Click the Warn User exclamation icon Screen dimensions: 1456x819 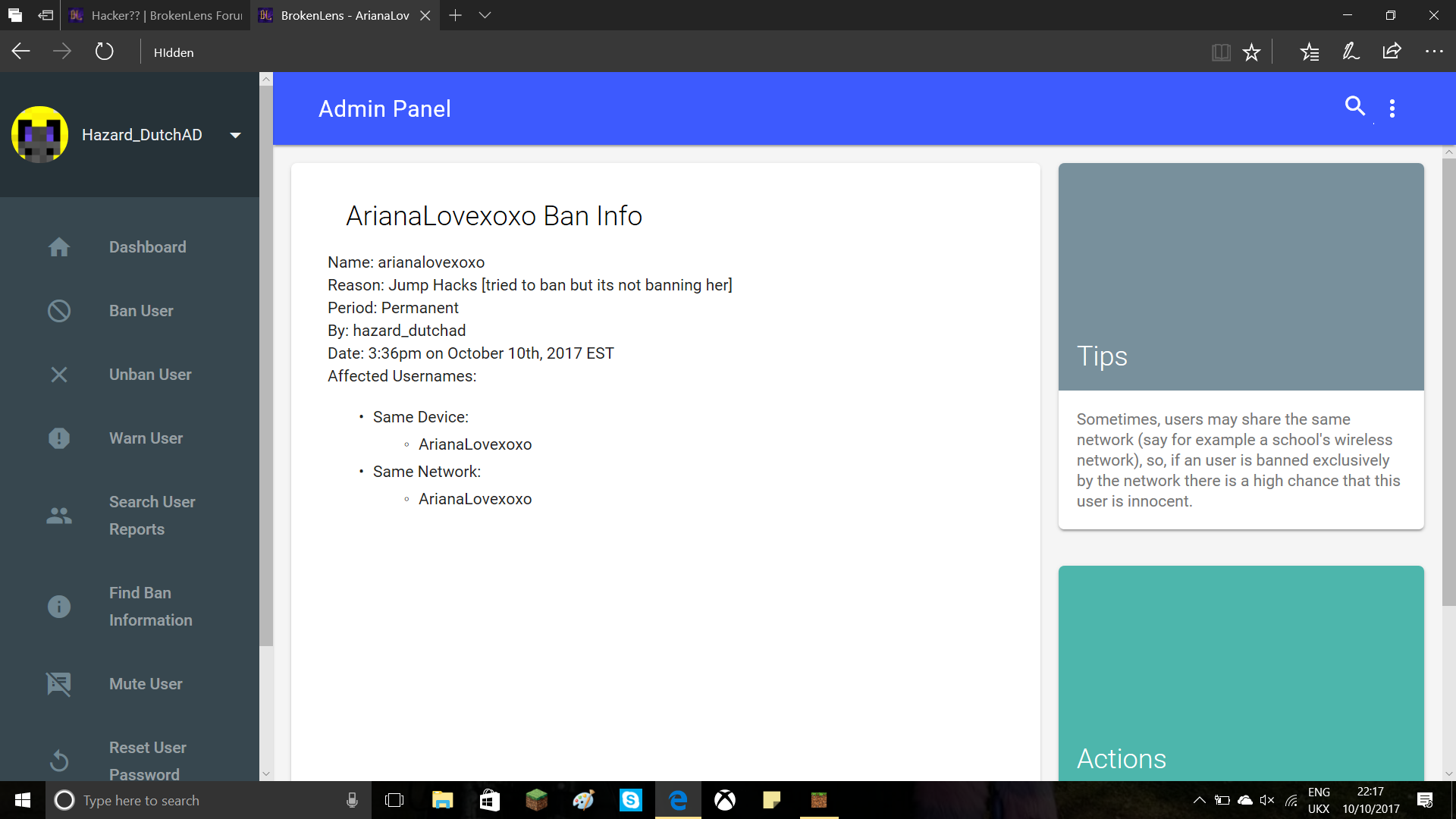click(59, 438)
